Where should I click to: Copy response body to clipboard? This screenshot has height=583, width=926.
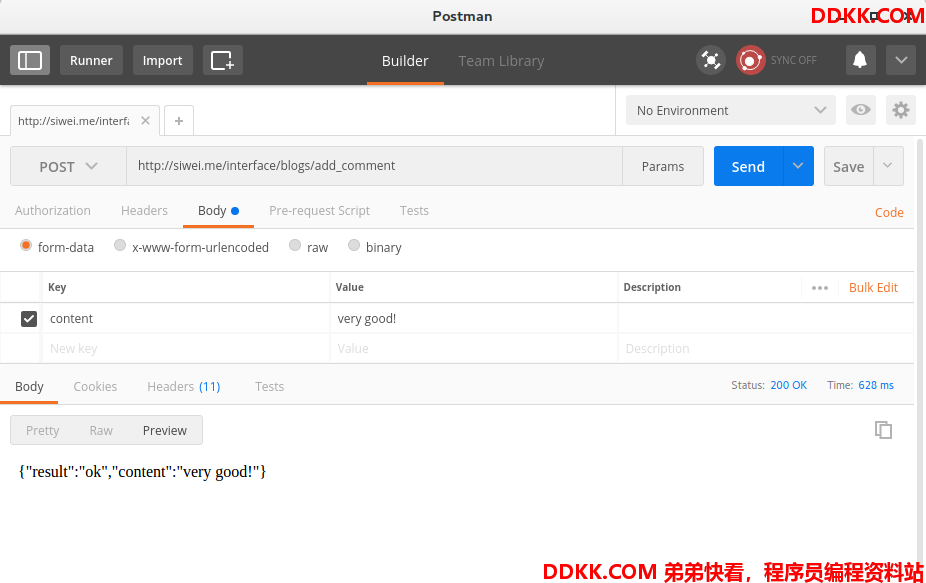point(883,430)
